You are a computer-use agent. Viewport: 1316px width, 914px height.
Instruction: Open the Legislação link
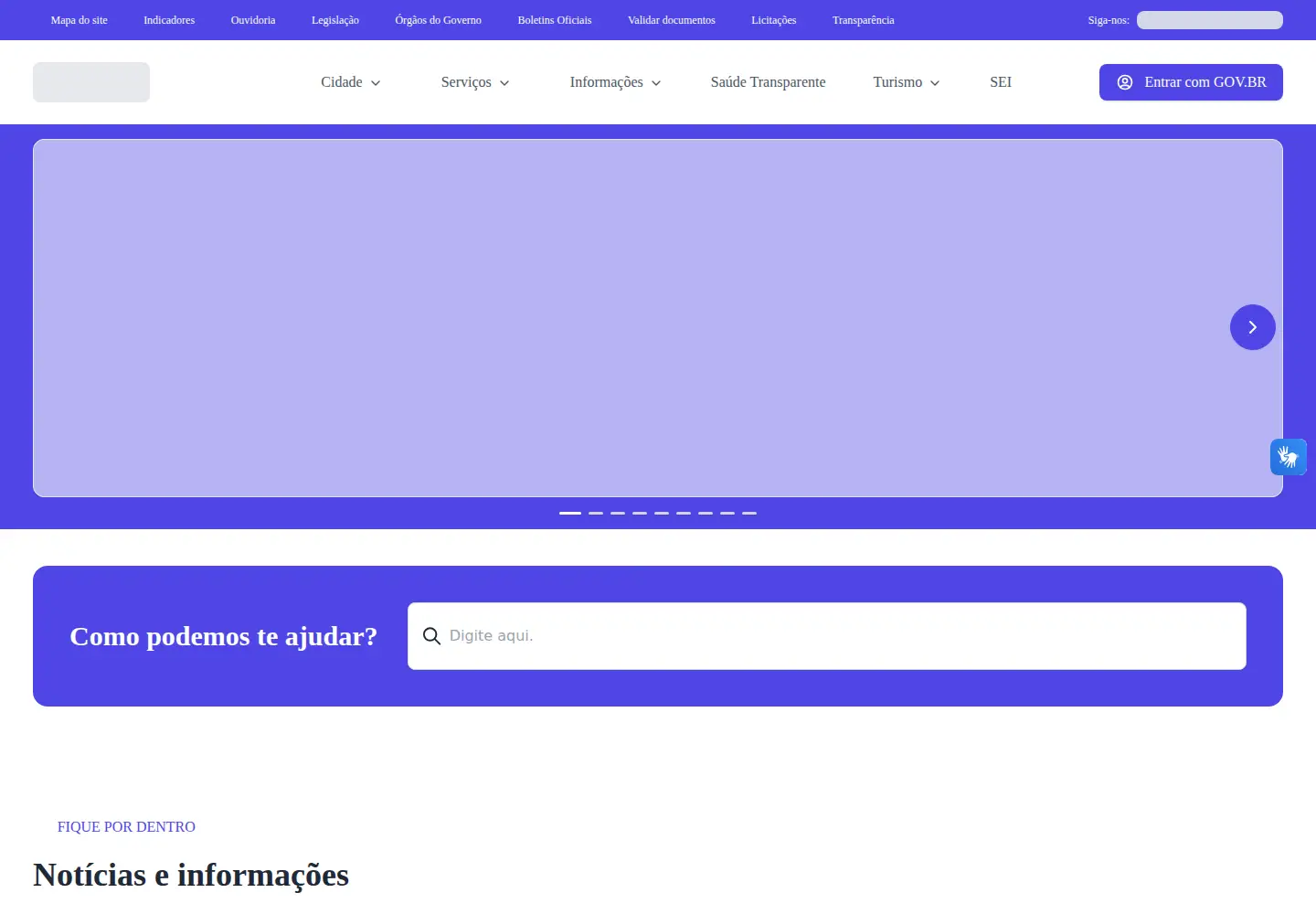335,20
